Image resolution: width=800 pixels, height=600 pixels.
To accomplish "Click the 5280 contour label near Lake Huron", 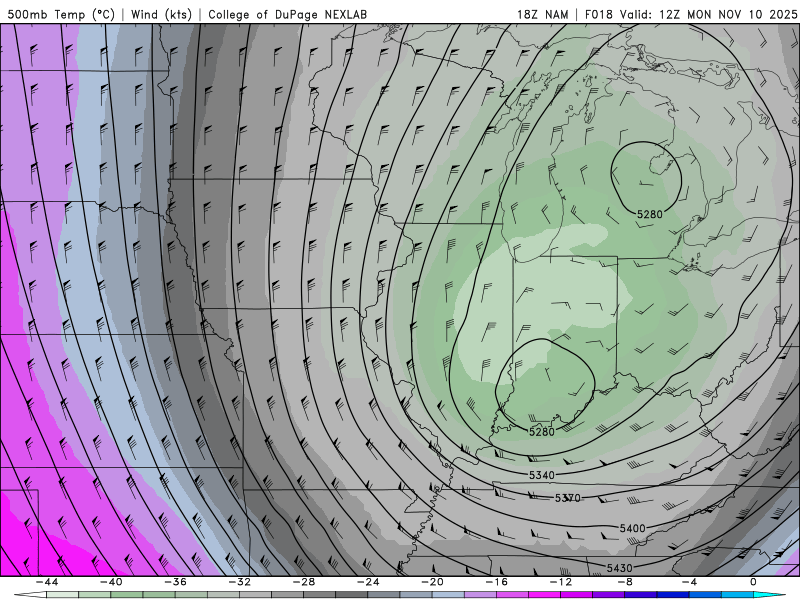I will [649, 214].
